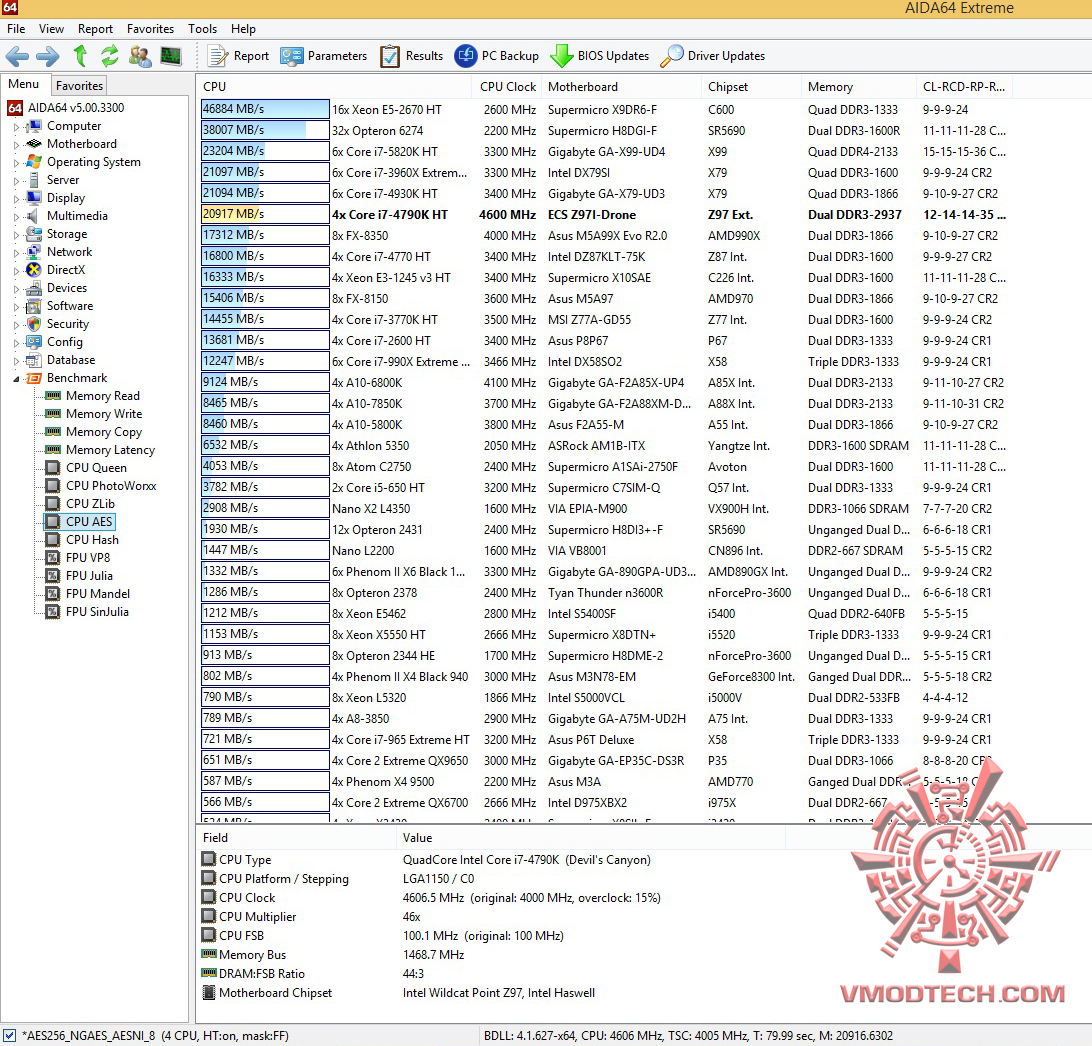Click the Results toolbar button
1092x1046 pixels.
[x=412, y=56]
